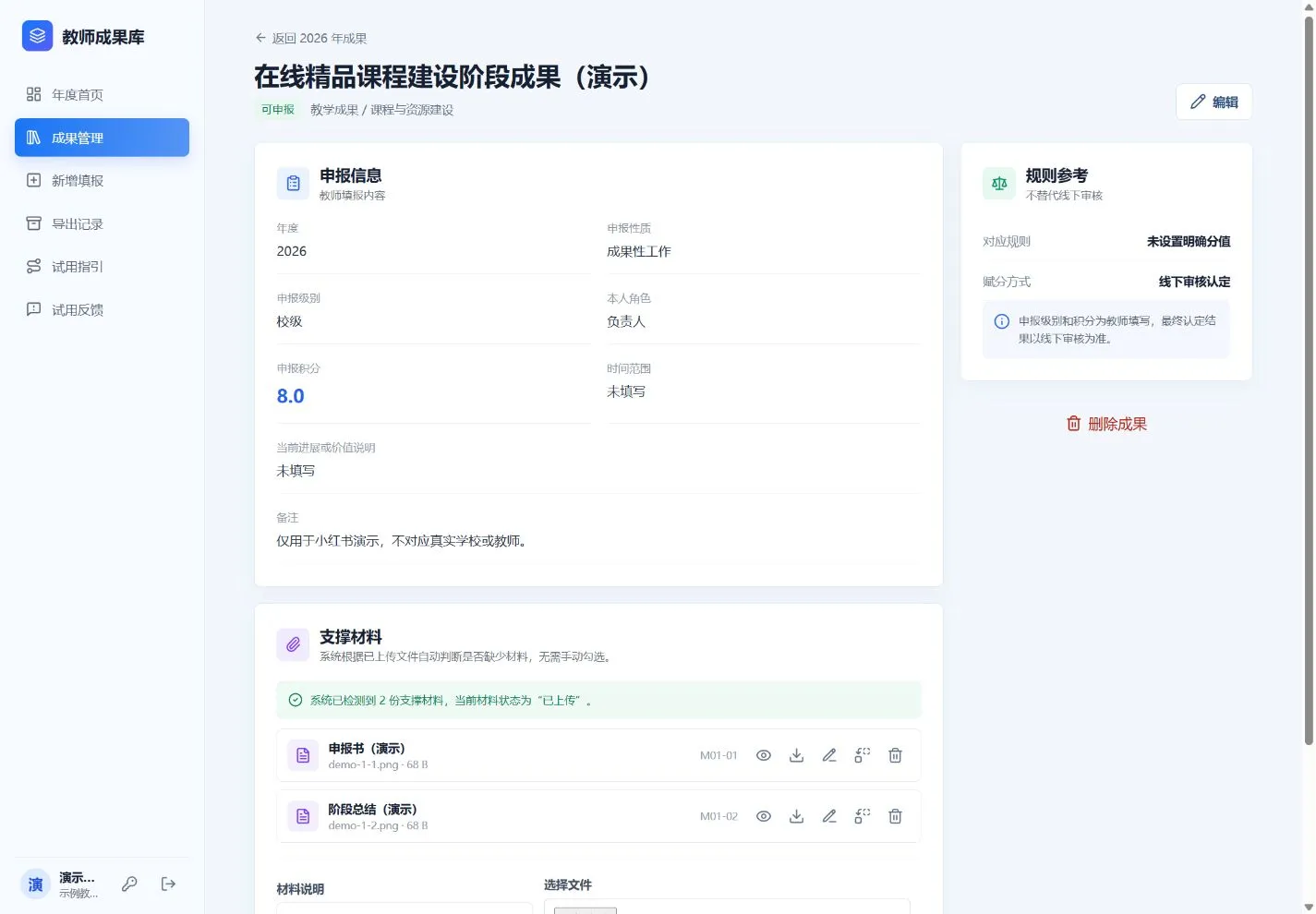The width and height of the screenshot is (1316, 914).
Task: Rename 申报书（演示）with pencil icon
Action: click(x=829, y=755)
